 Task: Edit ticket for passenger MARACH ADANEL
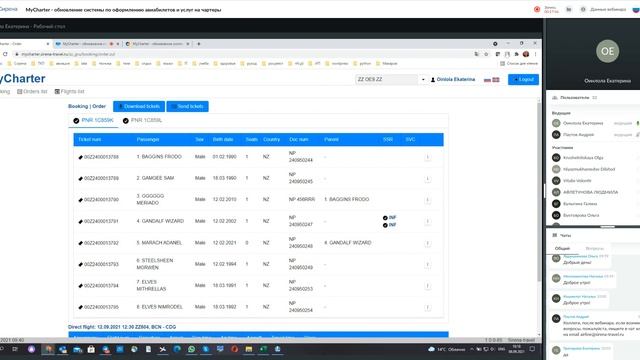point(80,243)
